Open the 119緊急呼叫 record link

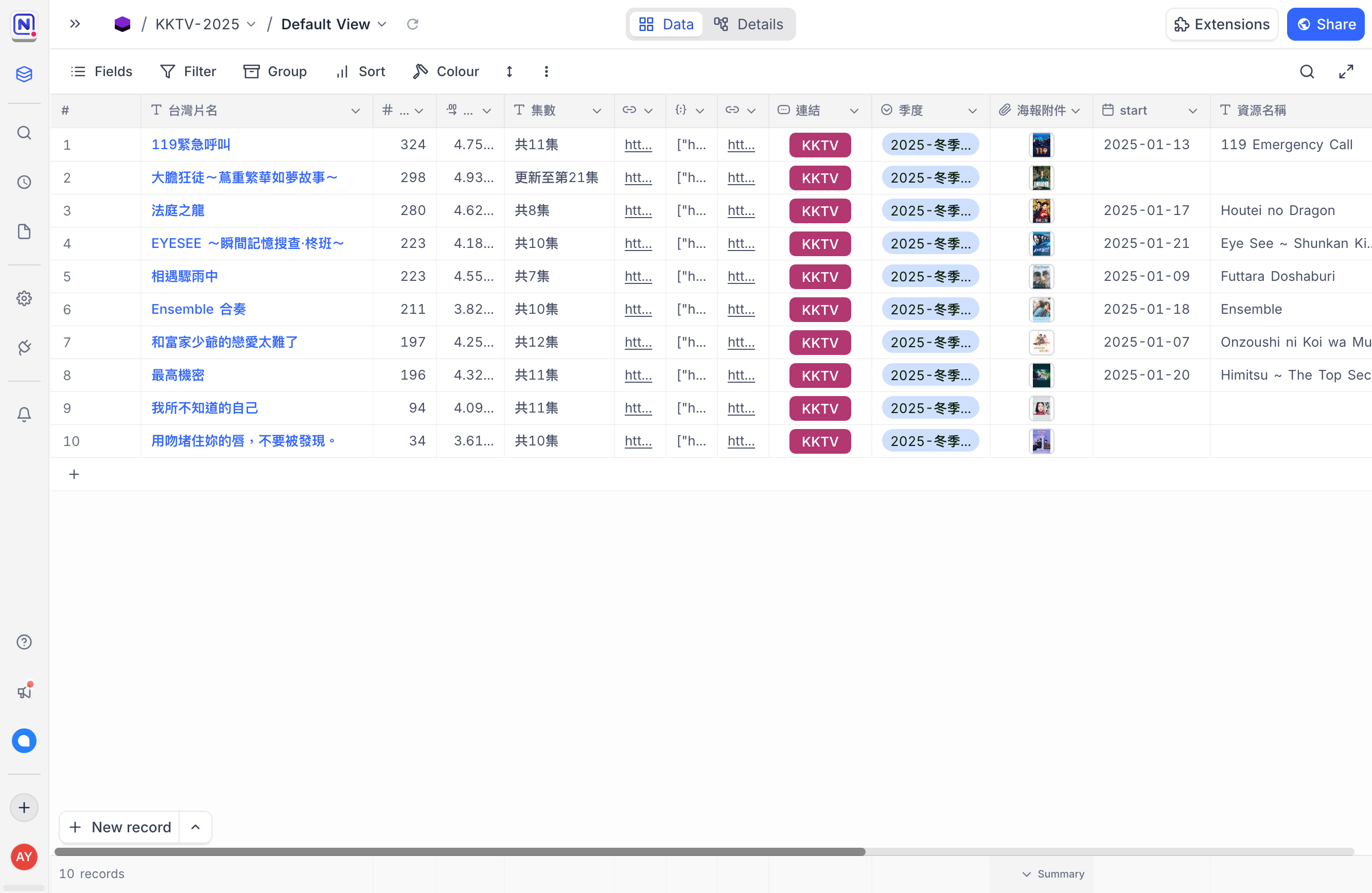point(191,145)
